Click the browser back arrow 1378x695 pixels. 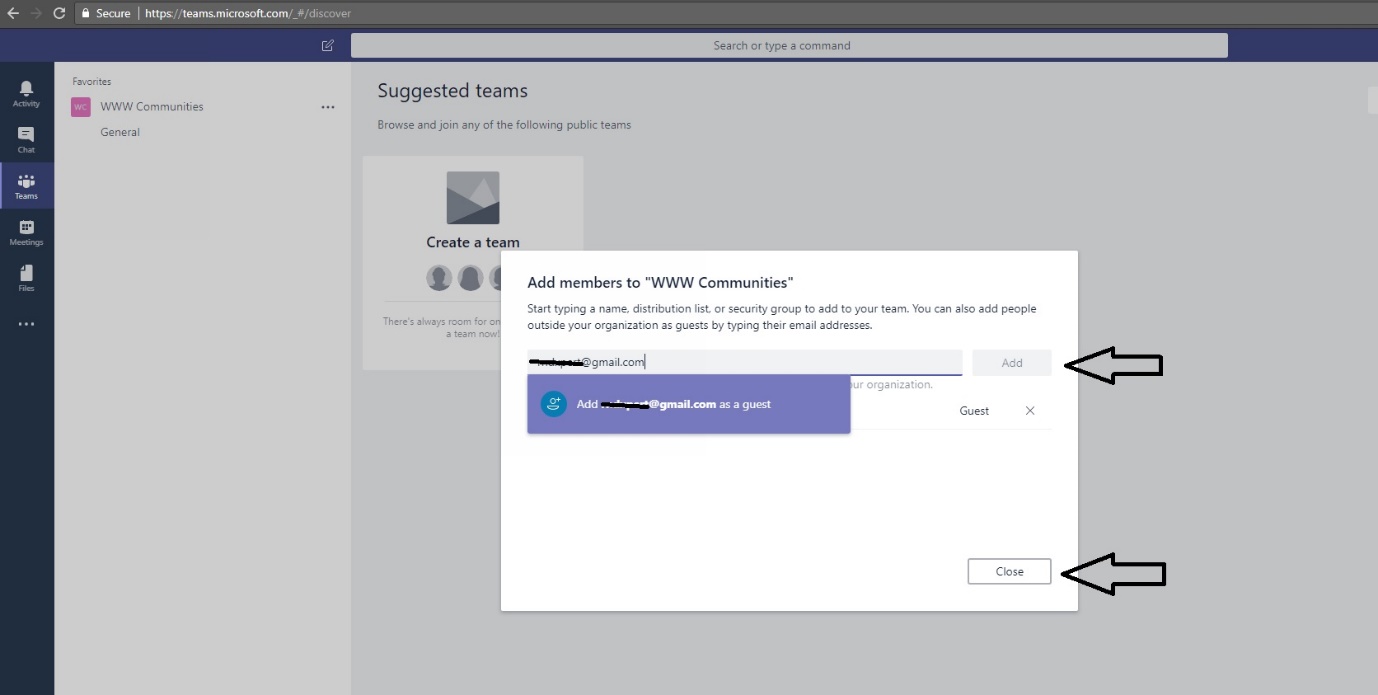click(13, 13)
